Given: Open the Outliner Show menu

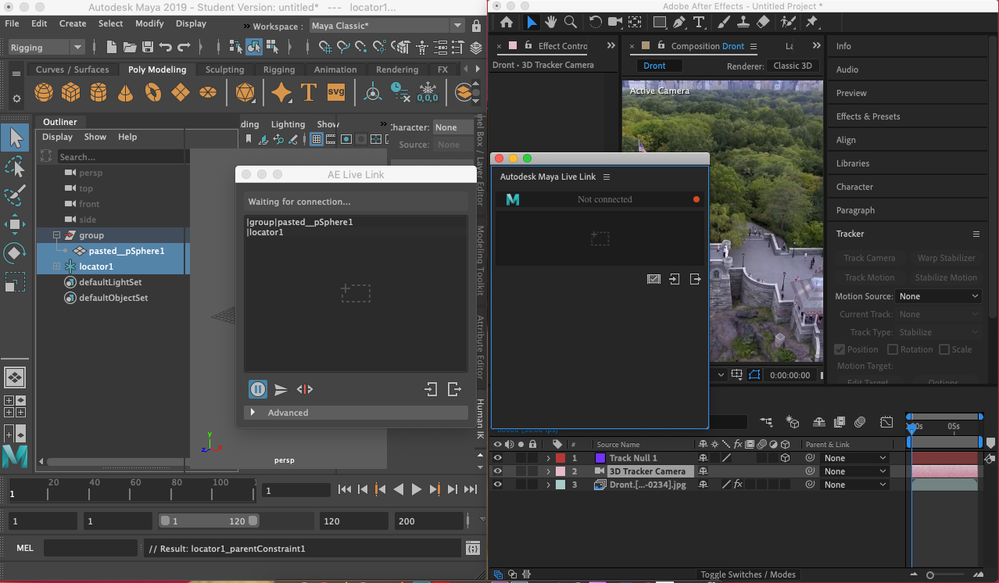Looking at the screenshot, I should click(x=95, y=137).
